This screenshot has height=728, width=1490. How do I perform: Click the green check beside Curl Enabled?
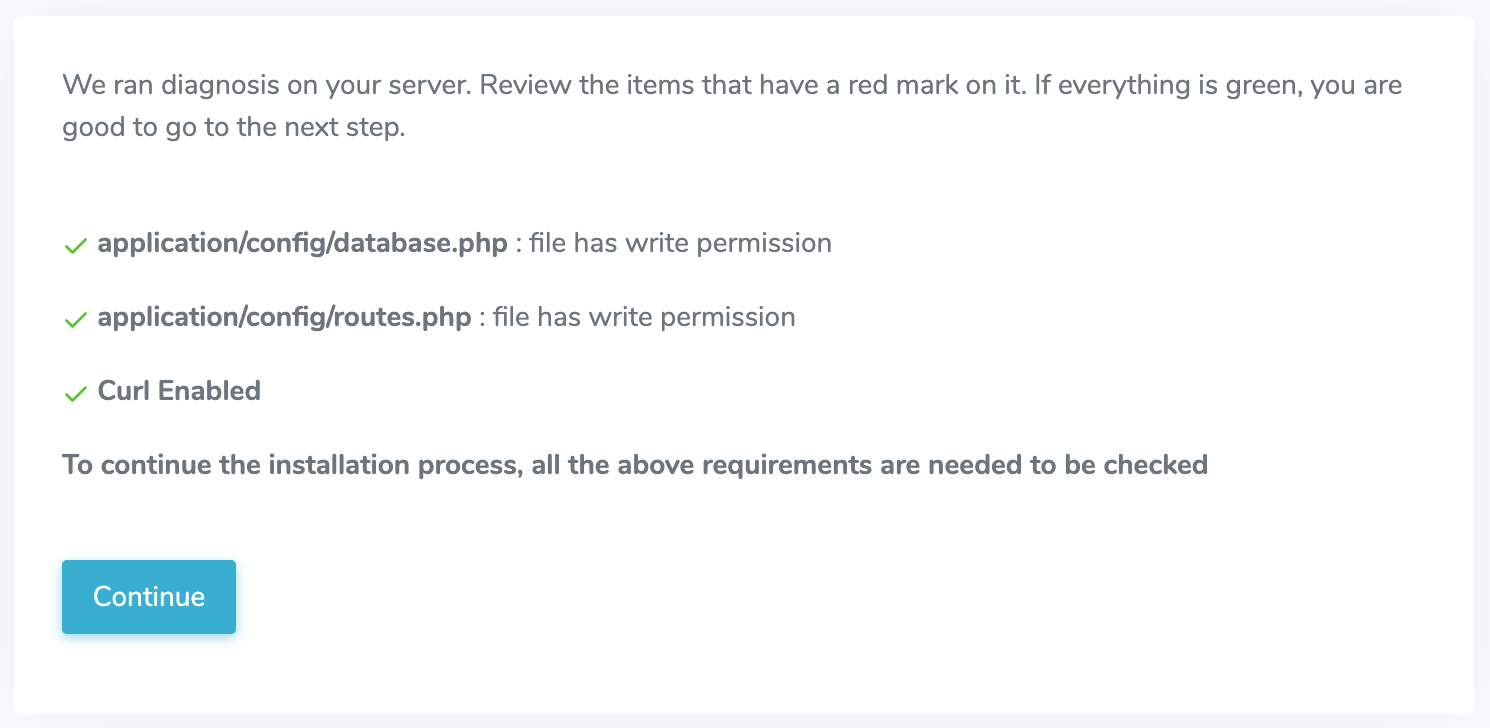pos(75,393)
